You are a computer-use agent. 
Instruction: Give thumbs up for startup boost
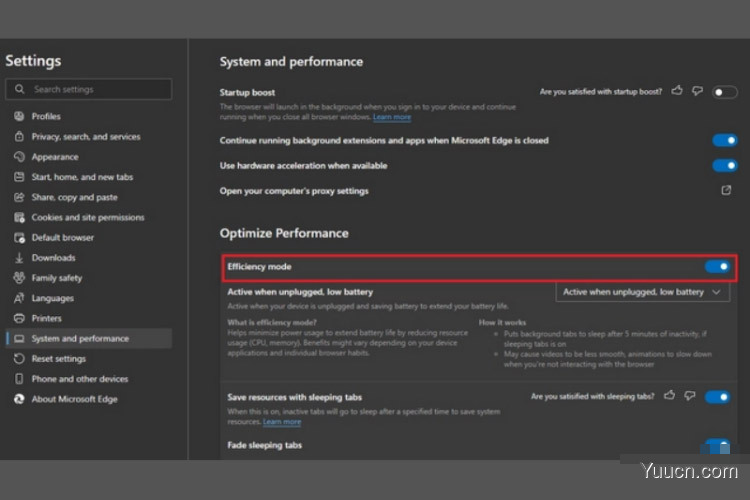[677, 90]
